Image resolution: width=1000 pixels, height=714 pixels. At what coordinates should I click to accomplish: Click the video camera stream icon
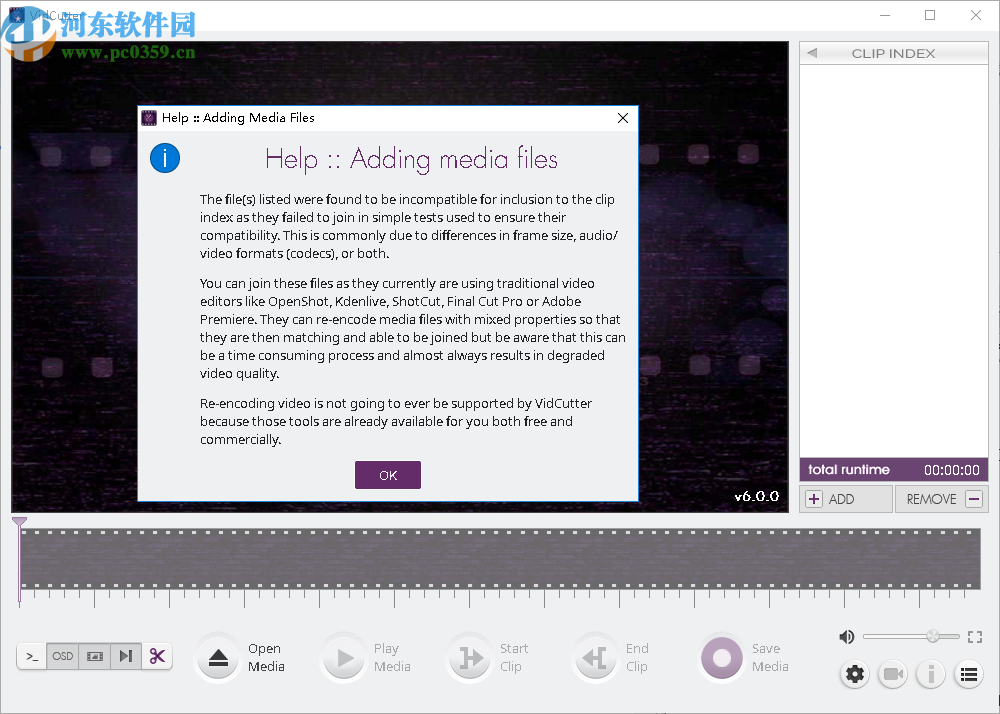[893, 674]
